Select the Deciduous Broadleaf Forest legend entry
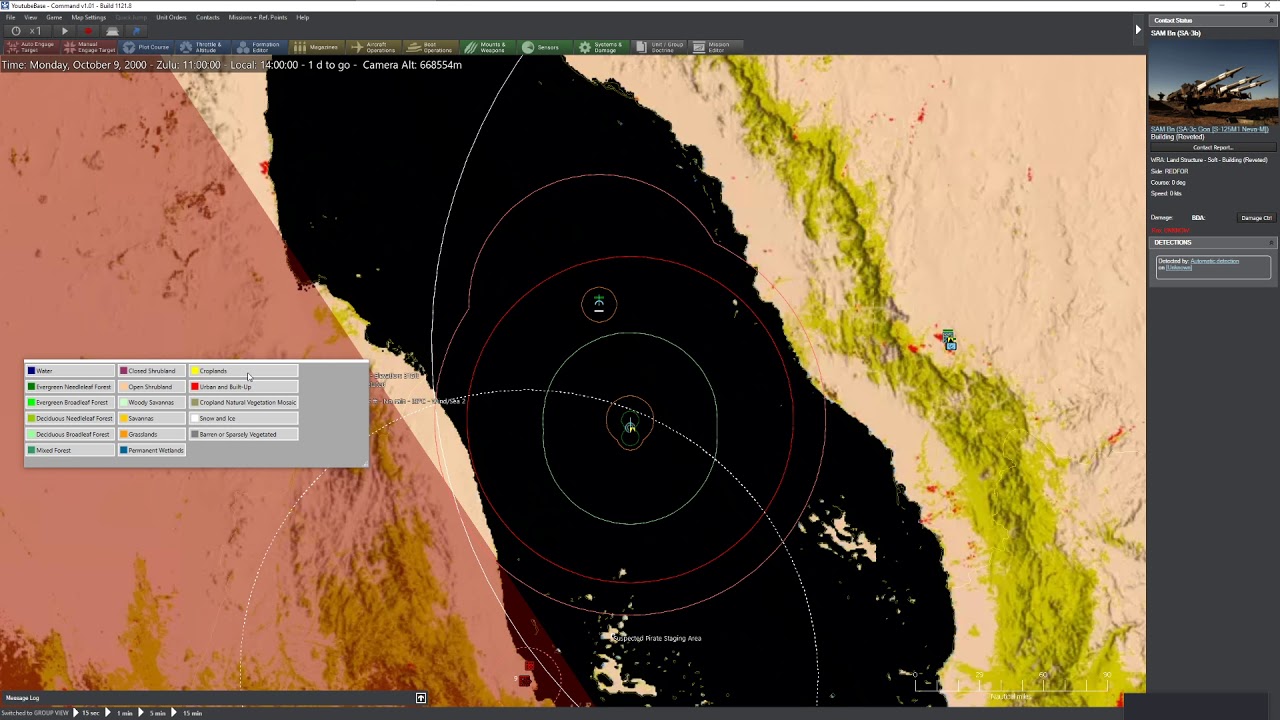Image resolution: width=1280 pixels, height=720 pixels. [70, 435]
